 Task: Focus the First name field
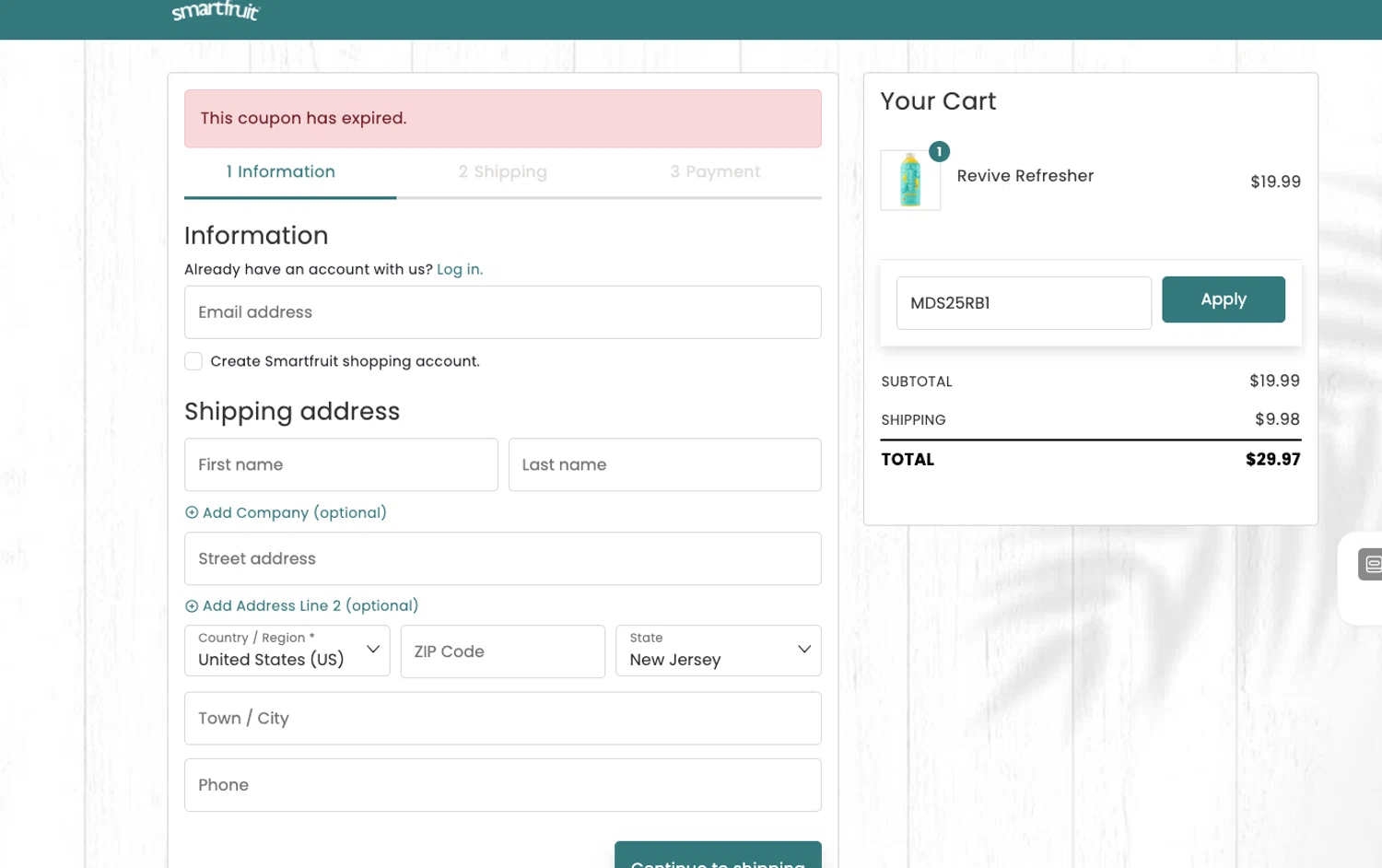tap(341, 464)
